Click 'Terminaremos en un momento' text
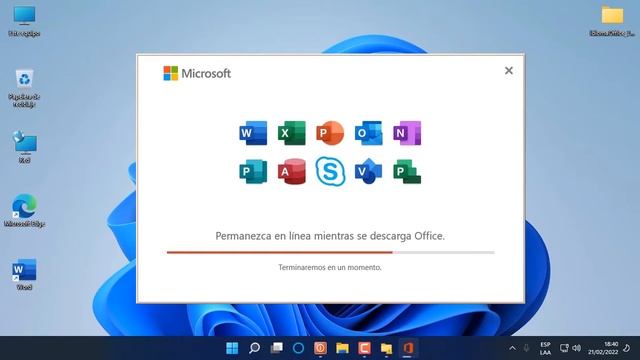This screenshot has height=360, width=640. coord(330,267)
